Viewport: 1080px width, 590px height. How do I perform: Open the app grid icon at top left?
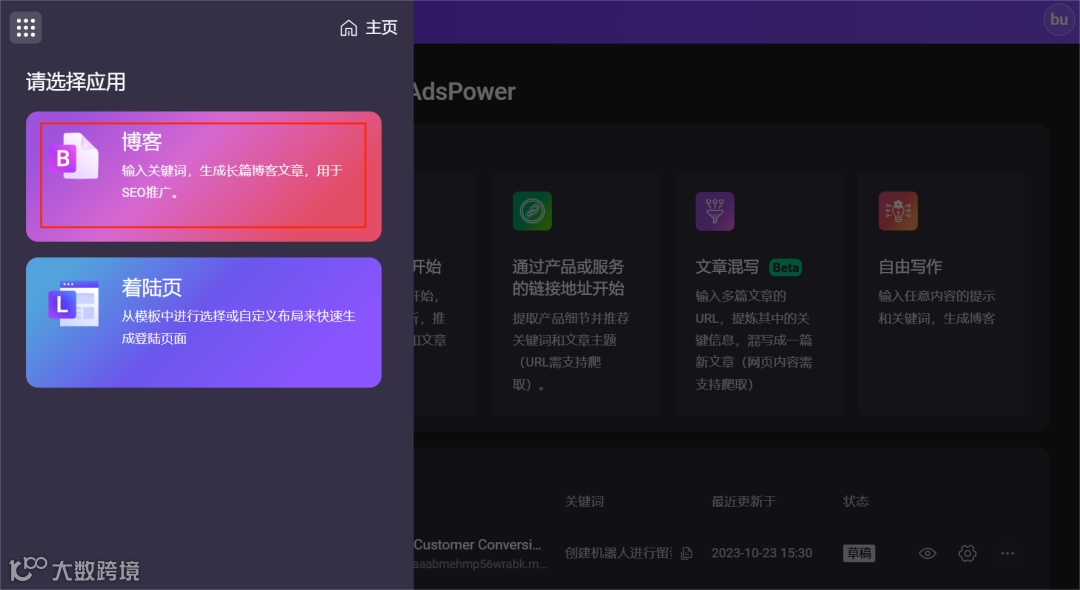point(25,27)
